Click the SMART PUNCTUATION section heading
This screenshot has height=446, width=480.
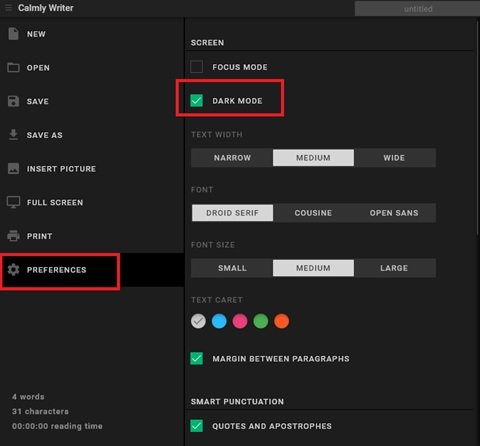237,402
